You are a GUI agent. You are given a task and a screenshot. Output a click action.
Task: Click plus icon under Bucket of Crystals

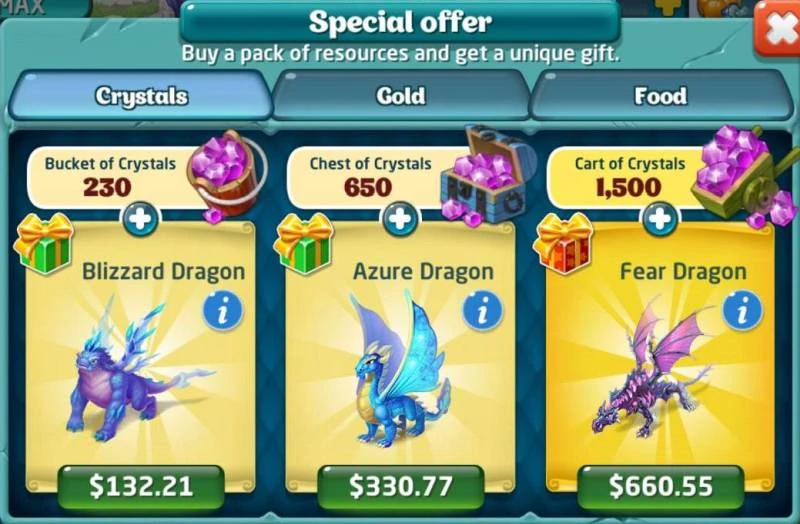[x=140, y=219]
